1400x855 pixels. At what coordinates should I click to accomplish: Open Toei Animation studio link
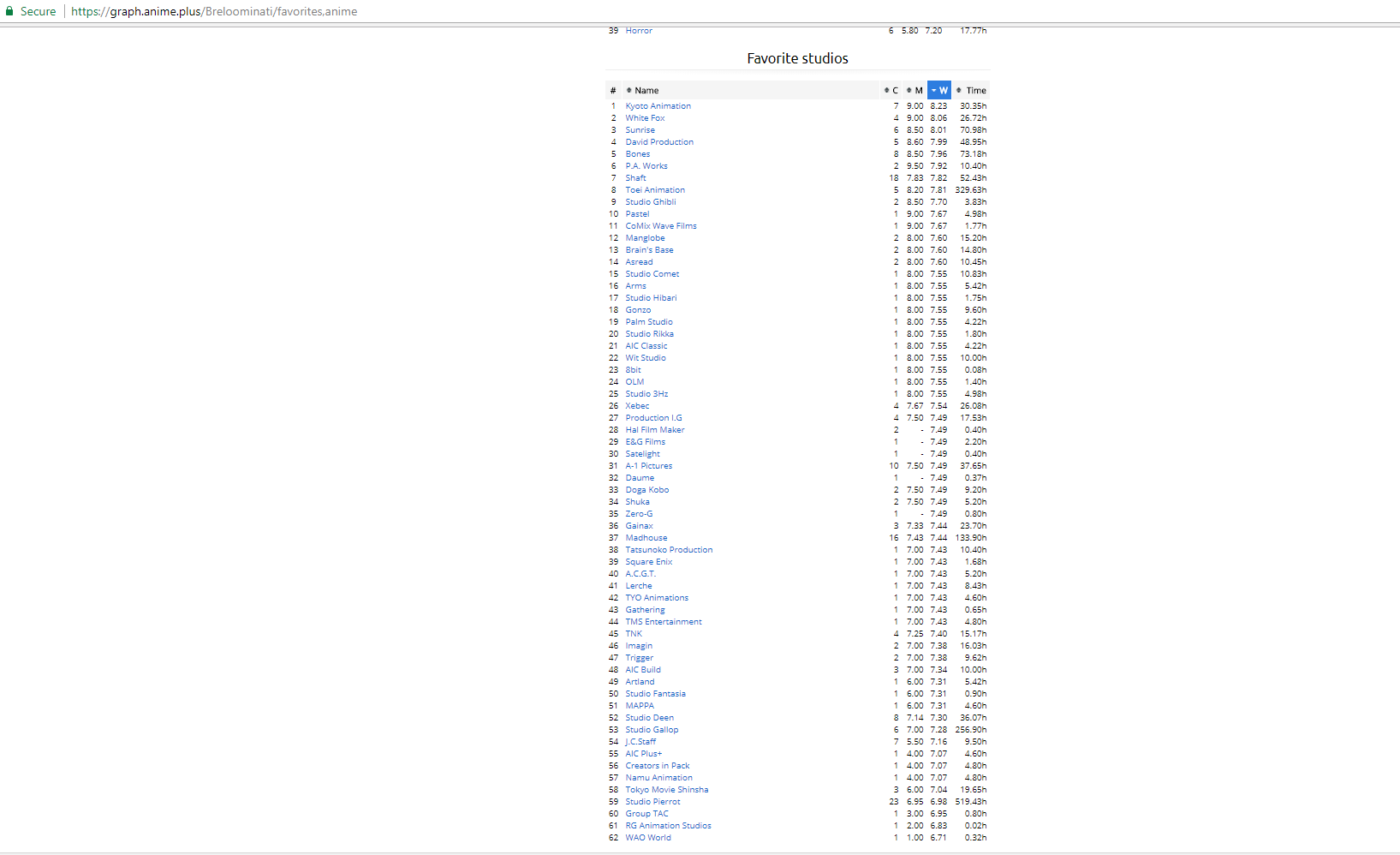pos(655,190)
